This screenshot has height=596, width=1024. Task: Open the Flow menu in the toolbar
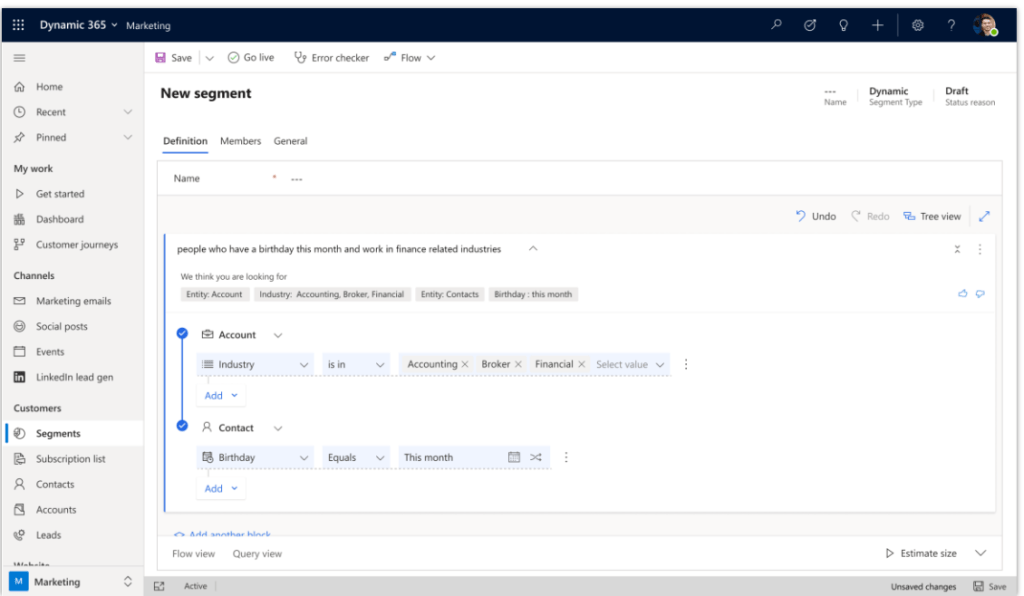[409, 57]
